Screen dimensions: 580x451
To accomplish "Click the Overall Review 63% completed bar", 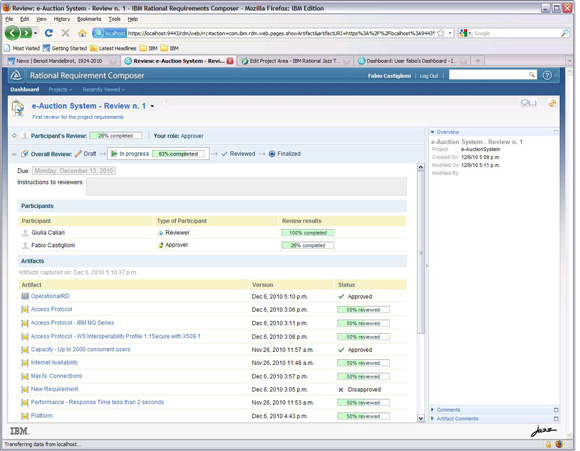I will [x=178, y=154].
